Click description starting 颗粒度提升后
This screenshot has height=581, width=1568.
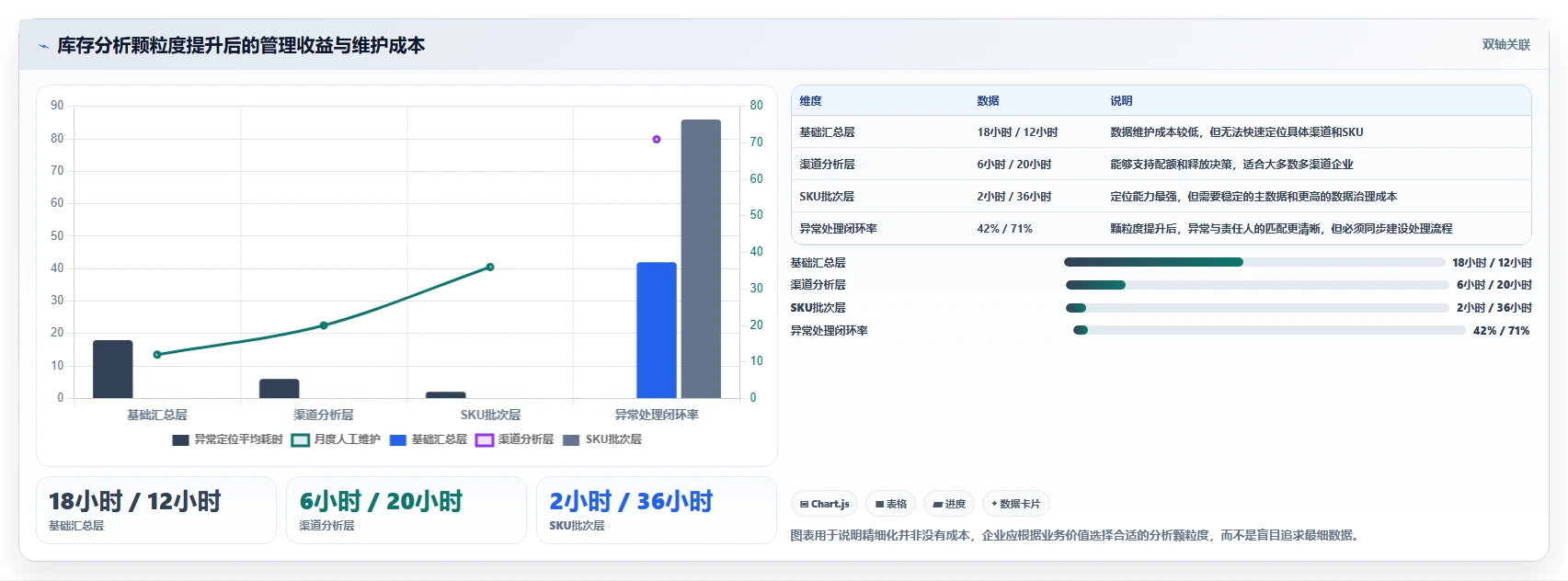(x=1281, y=229)
